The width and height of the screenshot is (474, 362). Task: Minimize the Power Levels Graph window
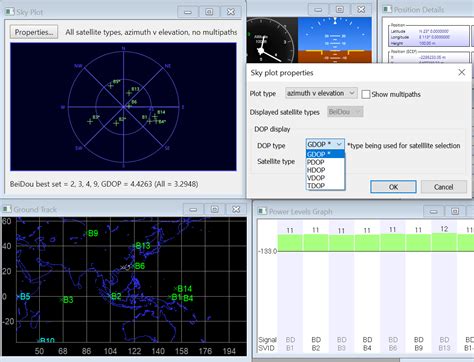coord(433,211)
